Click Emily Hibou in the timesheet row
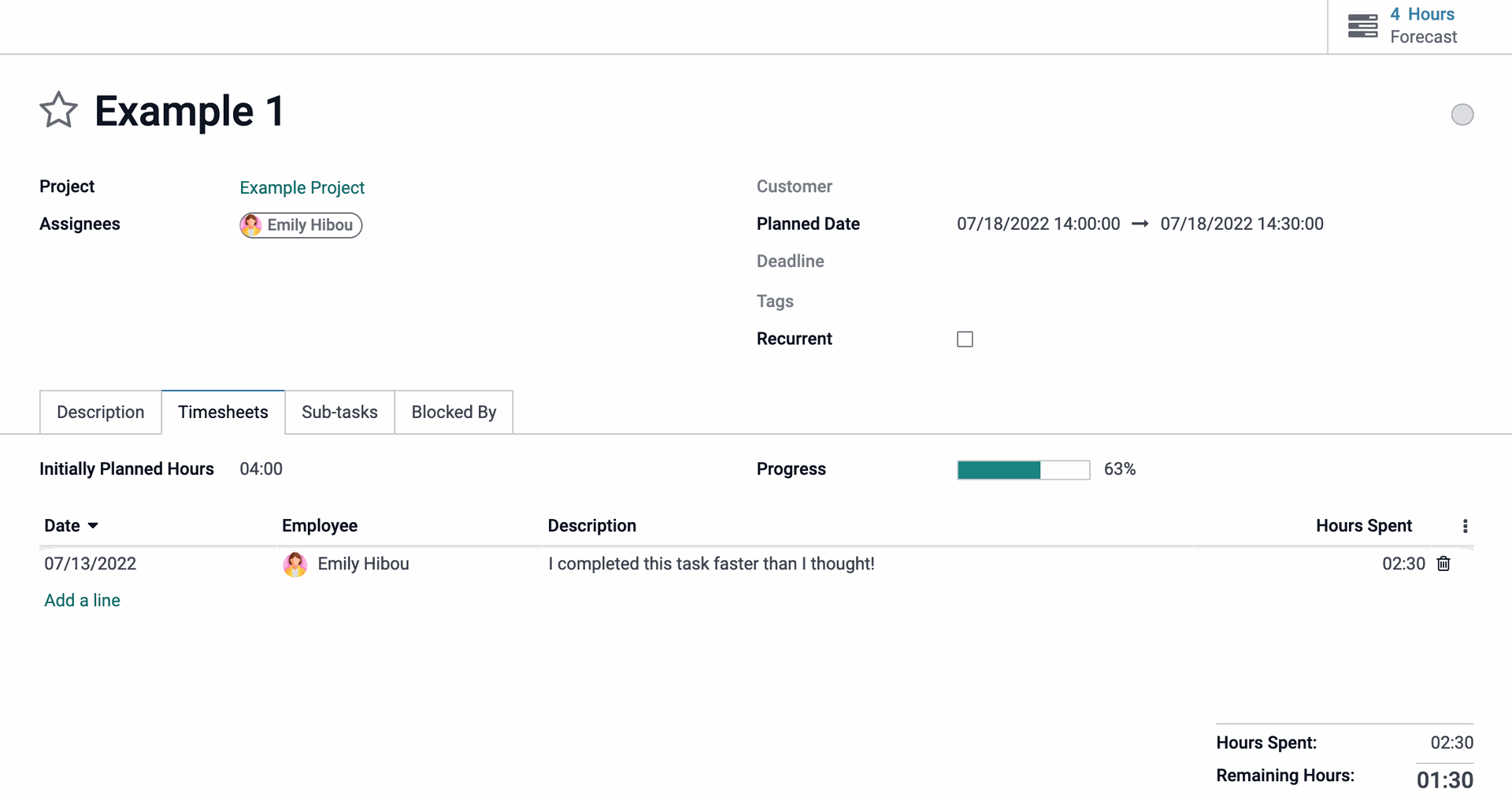1512x800 pixels. pos(363,564)
